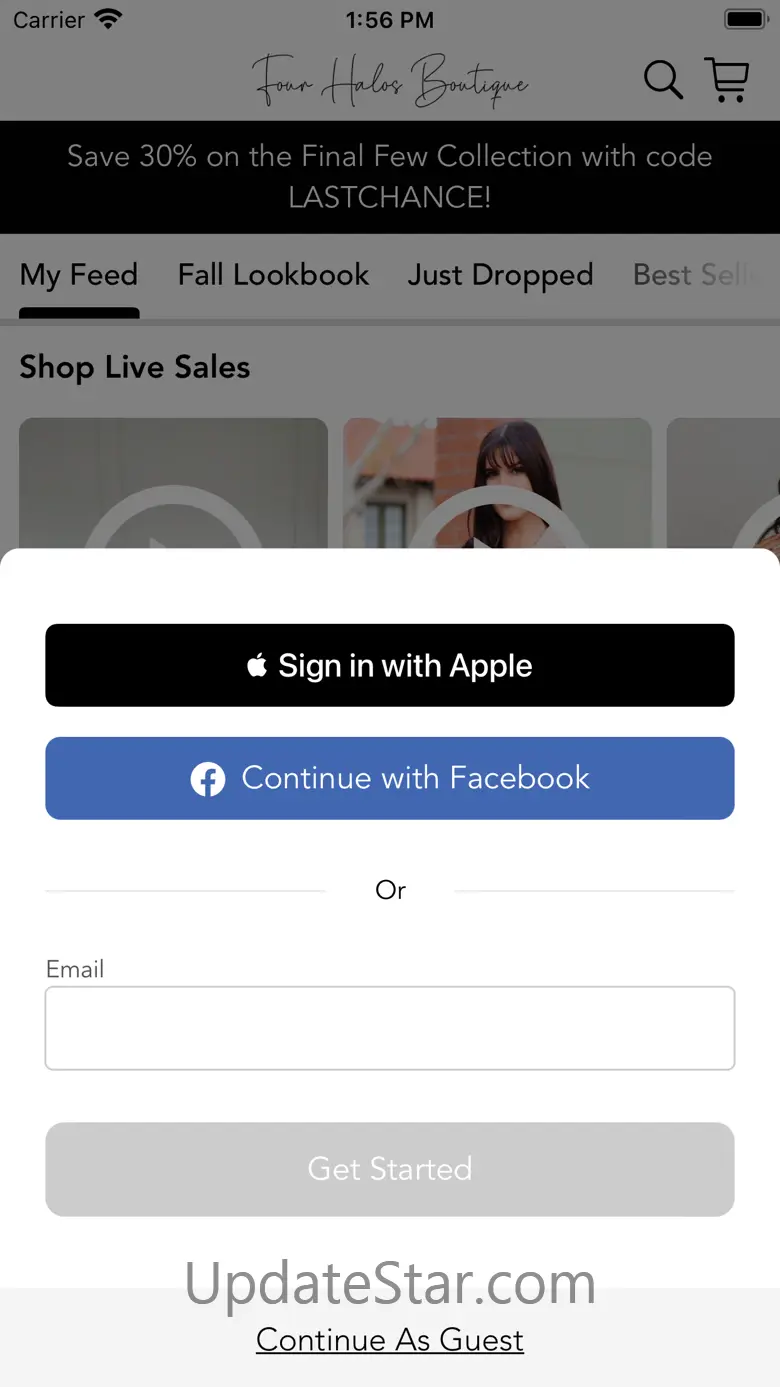The height and width of the screenshot is (1387, 780).
Task: Click the Facebook logo icon
Action: 208,779
